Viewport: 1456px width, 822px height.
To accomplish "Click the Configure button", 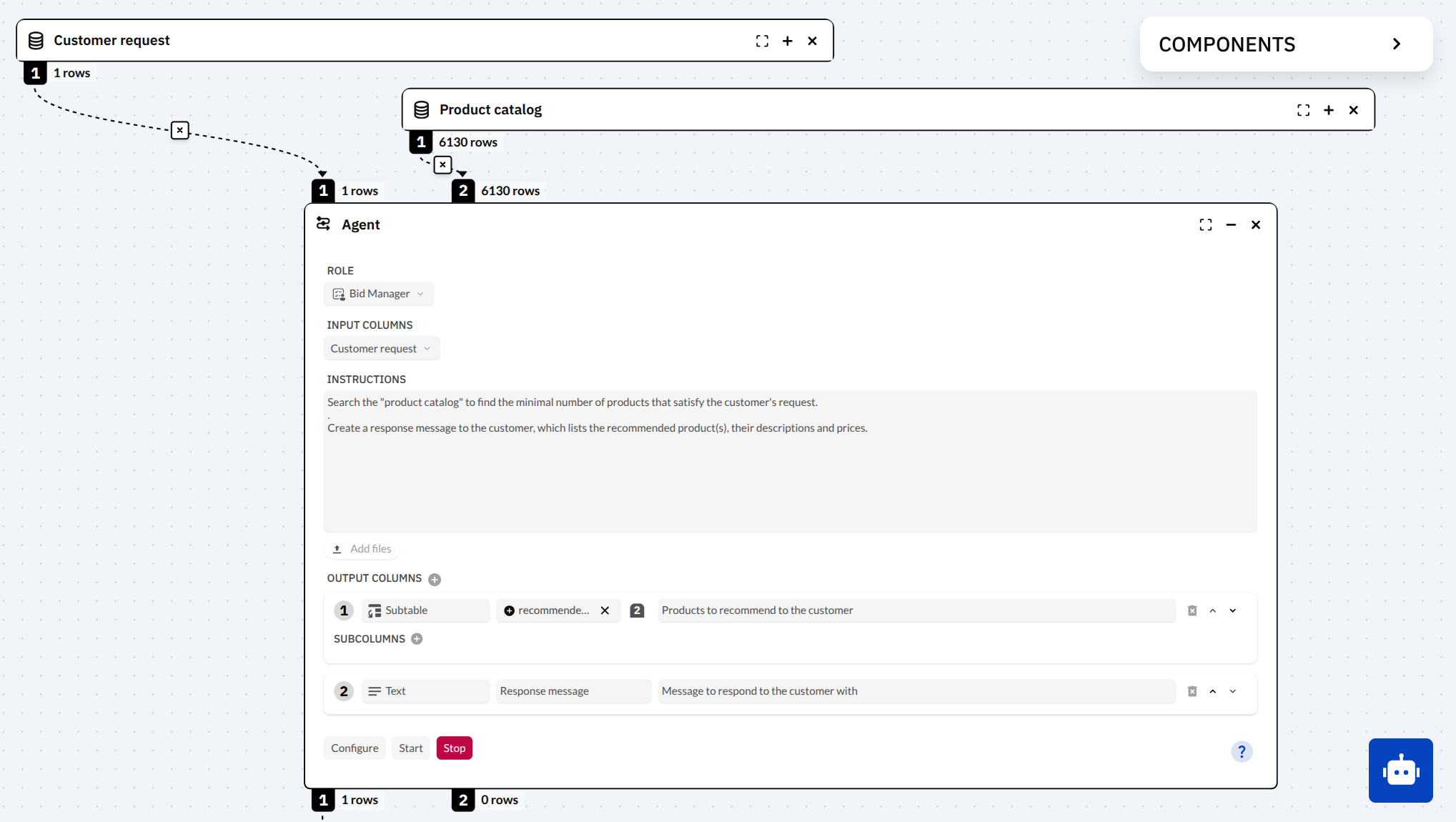I will click(355, 748).
